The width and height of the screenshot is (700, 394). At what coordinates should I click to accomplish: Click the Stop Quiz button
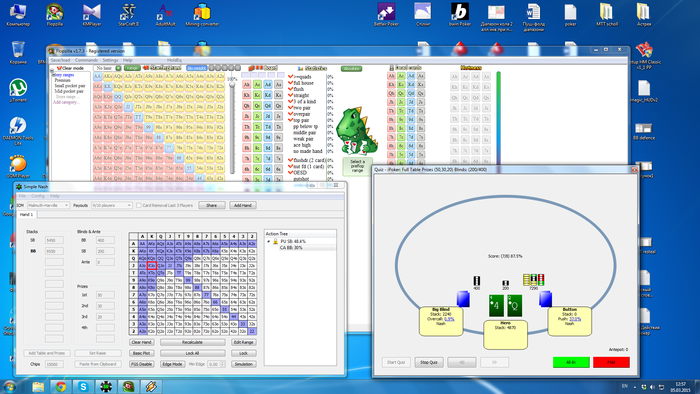[429, 362]
